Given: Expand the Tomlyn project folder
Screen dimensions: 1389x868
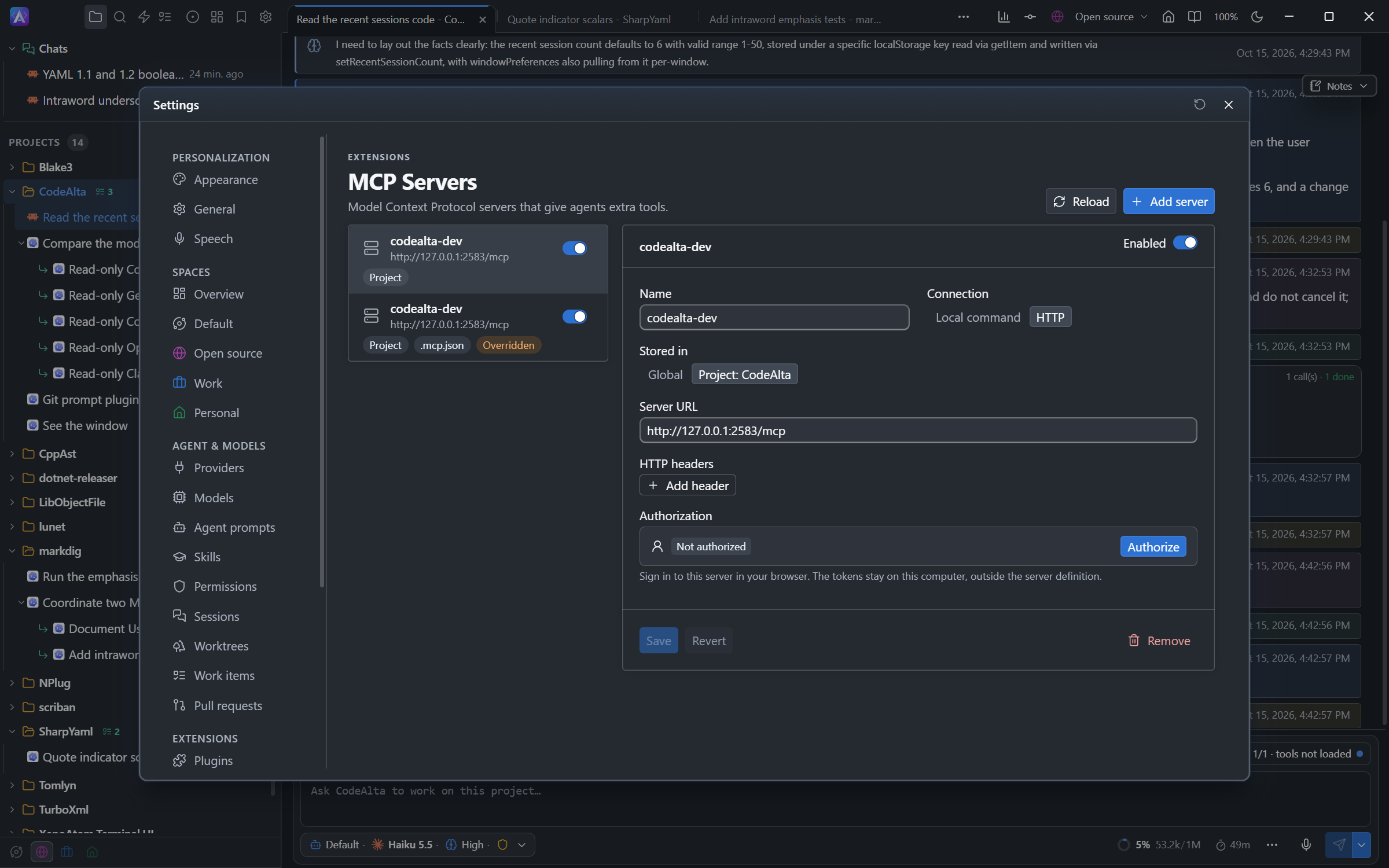Looking at the screenshot, I should point(12,785).
